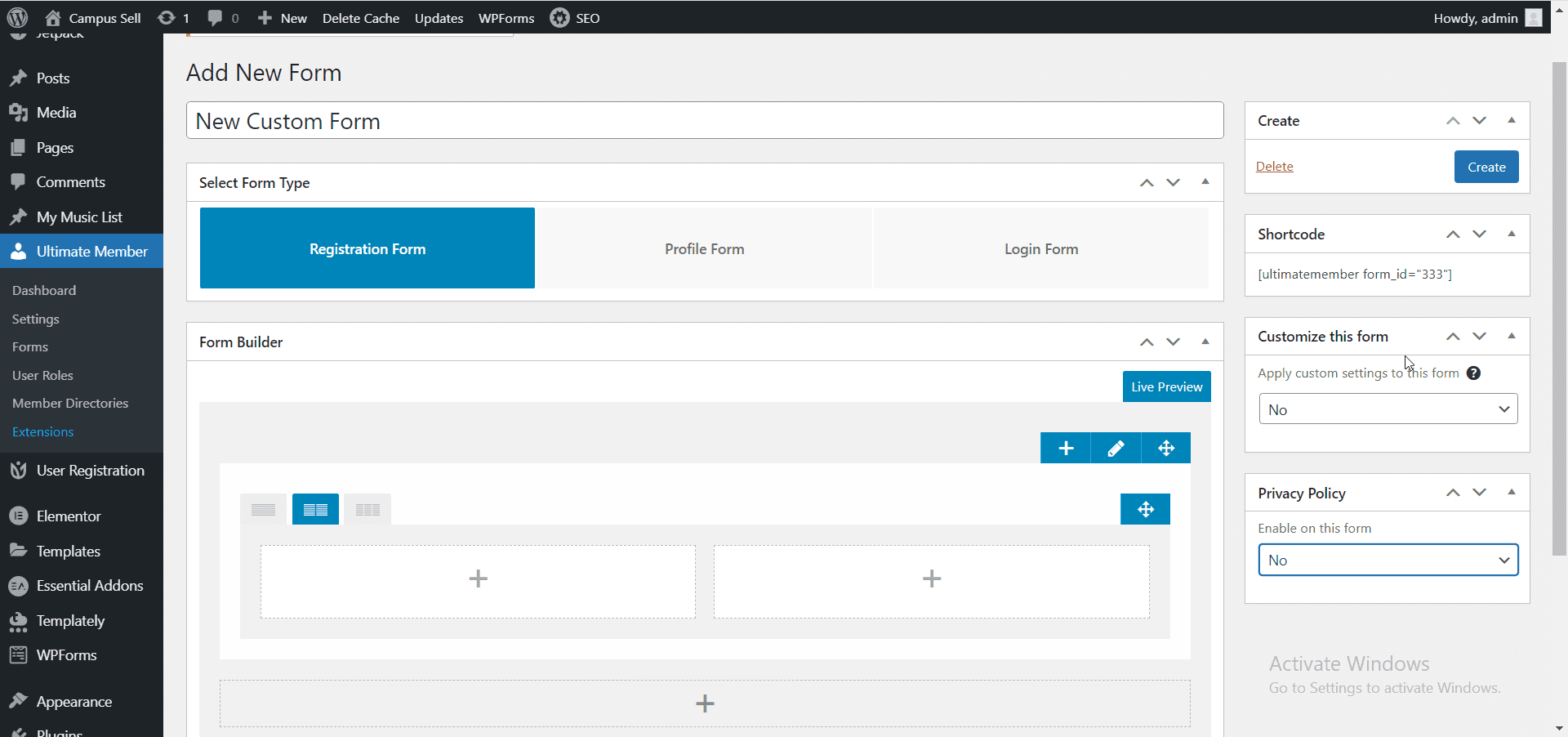This screenshot has width=1568, height=737.
Task: Open Live Preview
Action: (1166, 386)
